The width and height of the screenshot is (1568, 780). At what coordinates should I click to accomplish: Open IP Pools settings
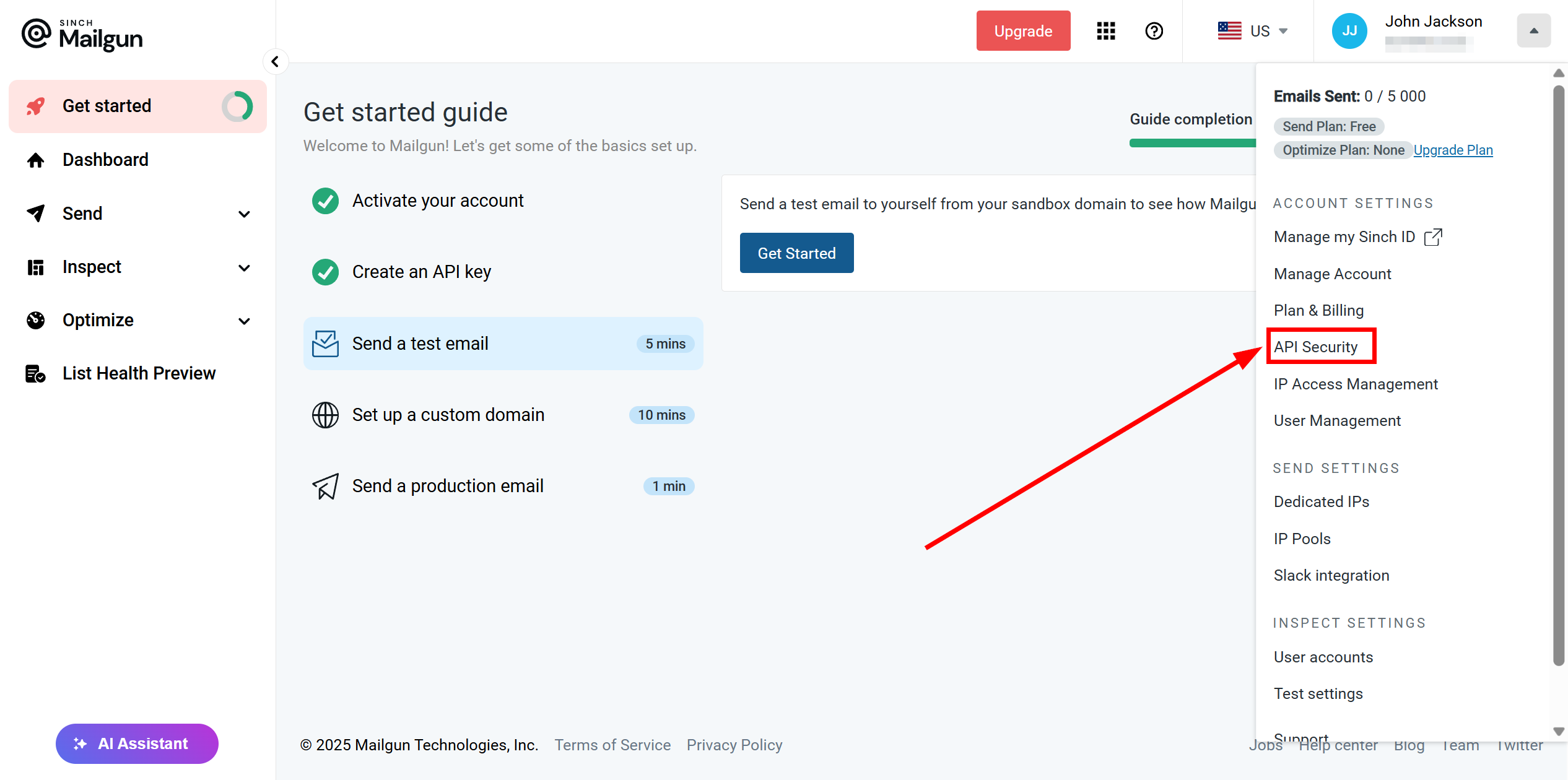click(x=1302, y=539)
